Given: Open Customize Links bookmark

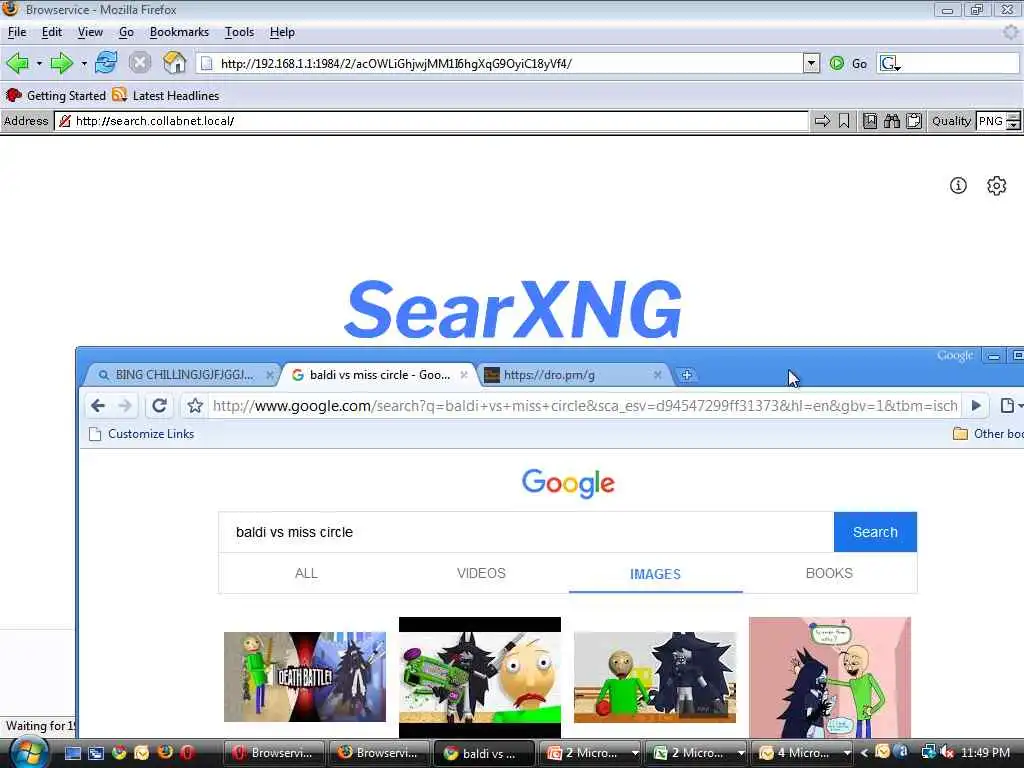Looking at the screenshot, I should (x=142, y=434).
